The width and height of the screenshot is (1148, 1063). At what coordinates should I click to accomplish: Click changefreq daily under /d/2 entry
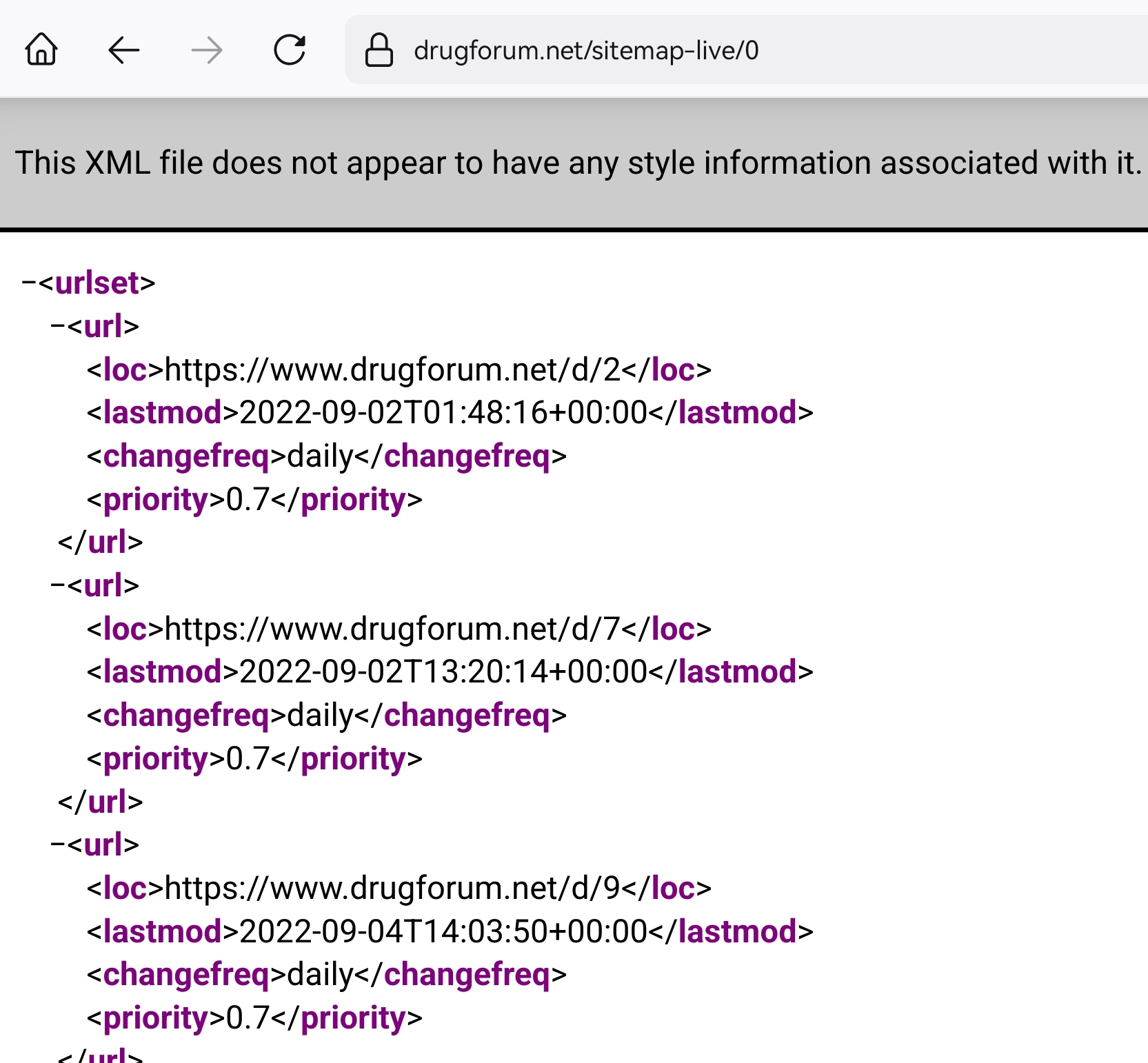[320, 456]
